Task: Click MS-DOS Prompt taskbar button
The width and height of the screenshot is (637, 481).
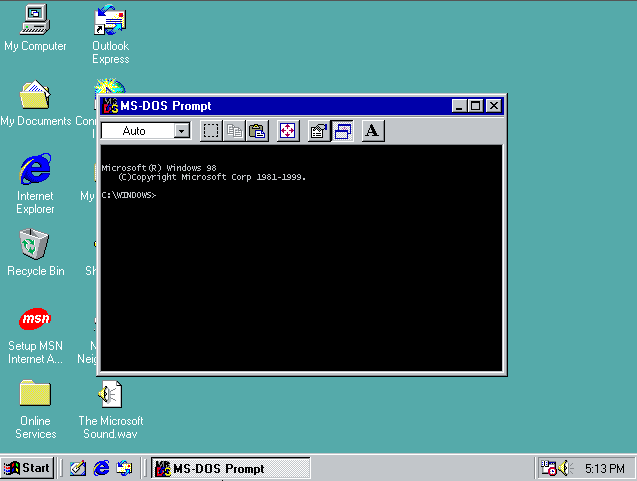Action: (230, 468)
